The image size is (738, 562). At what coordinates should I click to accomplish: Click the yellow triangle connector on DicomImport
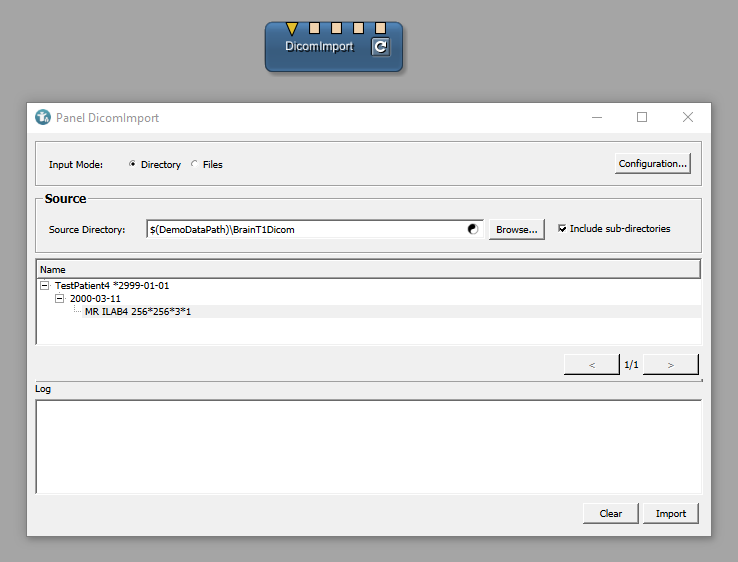pyautogui.click(x=292, y=28)
